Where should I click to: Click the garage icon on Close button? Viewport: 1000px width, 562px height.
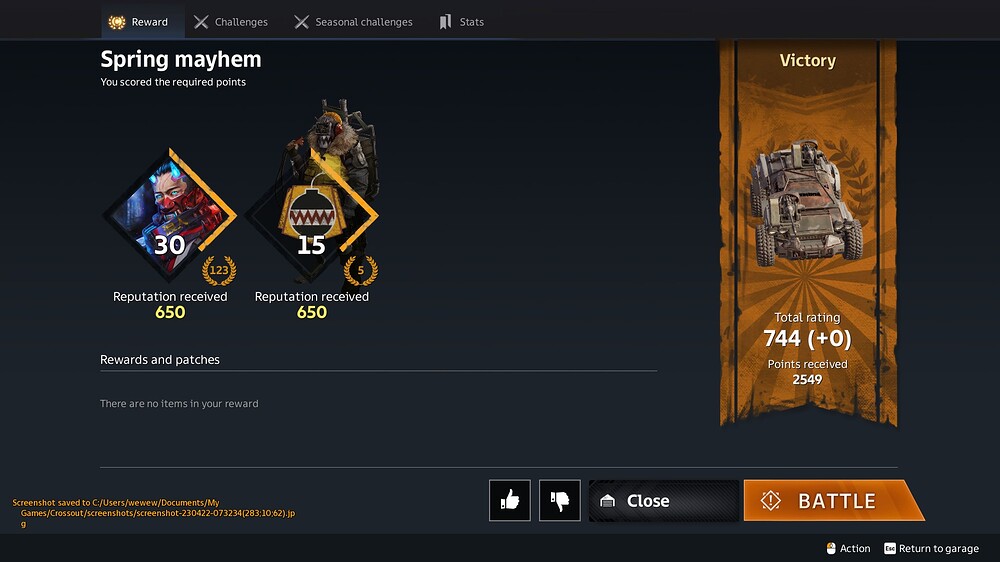pos(607,501)
